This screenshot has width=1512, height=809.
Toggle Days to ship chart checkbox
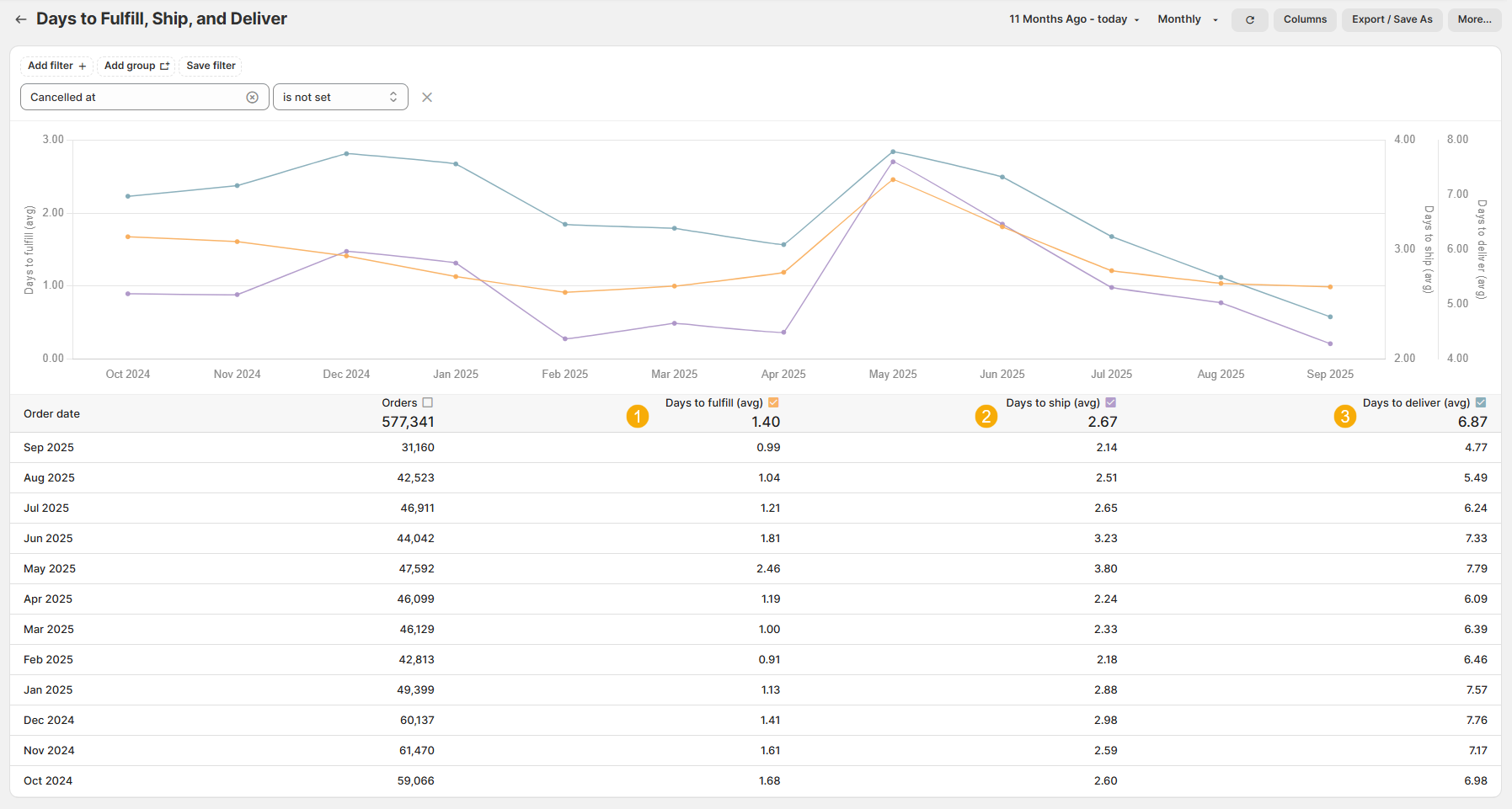coord(1110,402)
